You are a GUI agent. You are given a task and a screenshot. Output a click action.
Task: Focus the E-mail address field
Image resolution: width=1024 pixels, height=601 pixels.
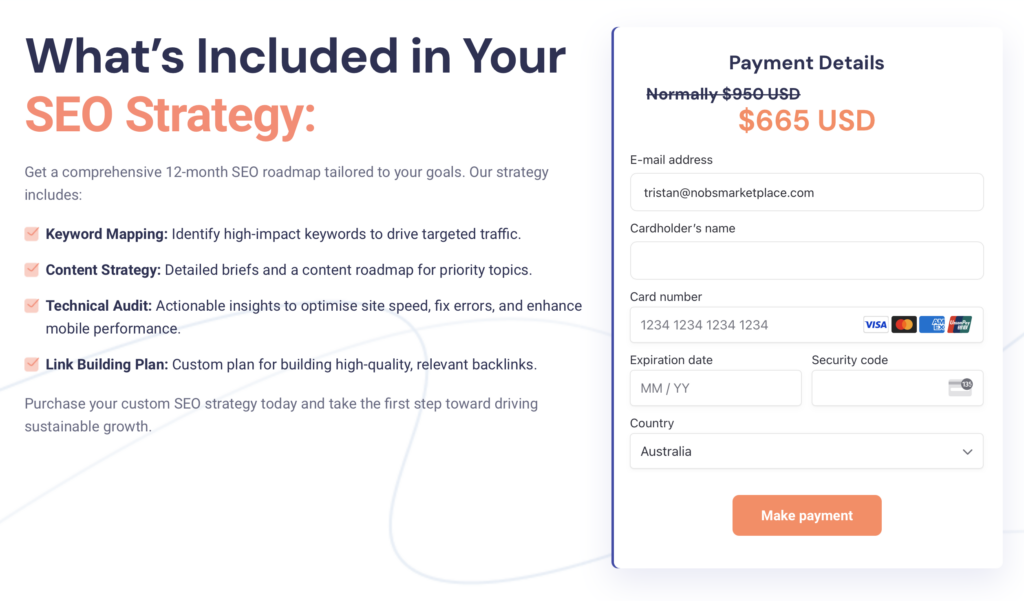point(806,193)
